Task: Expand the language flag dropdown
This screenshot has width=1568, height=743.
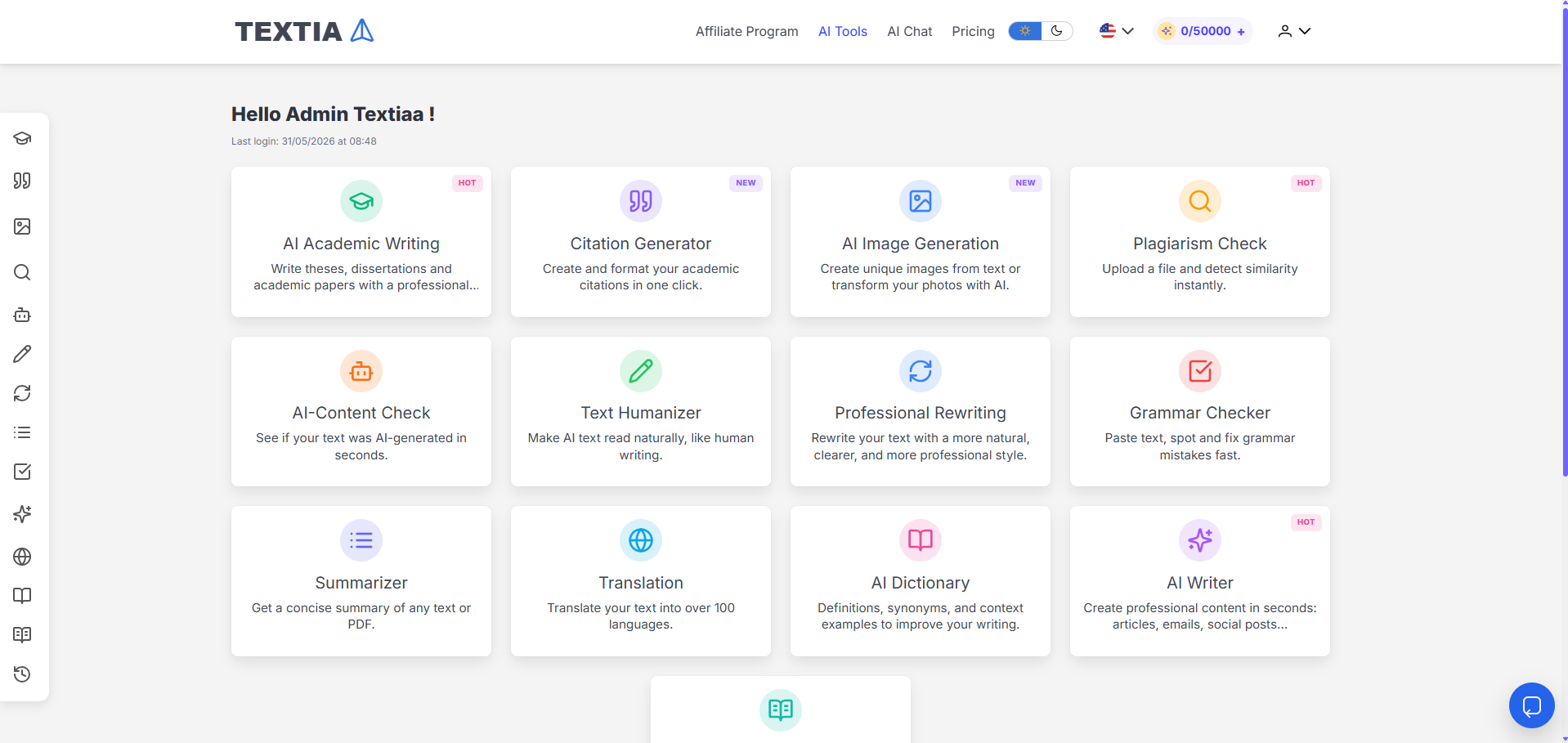Action: [x=1117, y=31]
